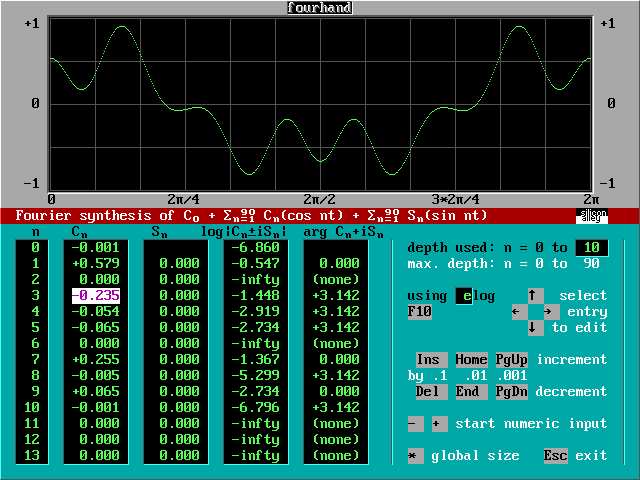The height and width of the screenshot is (480, 640).
Task: Click the Ins increment by .1 key
Action: click(431, 360)
